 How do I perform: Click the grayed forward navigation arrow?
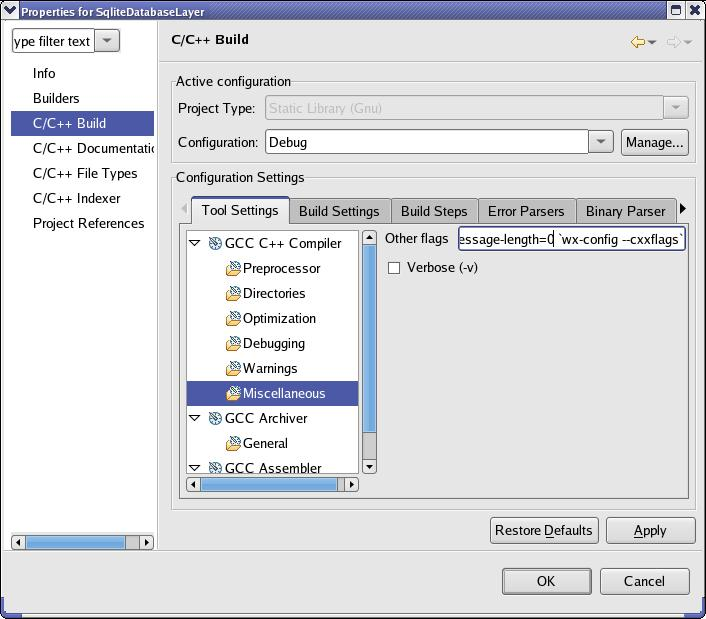tap(673, 42)
